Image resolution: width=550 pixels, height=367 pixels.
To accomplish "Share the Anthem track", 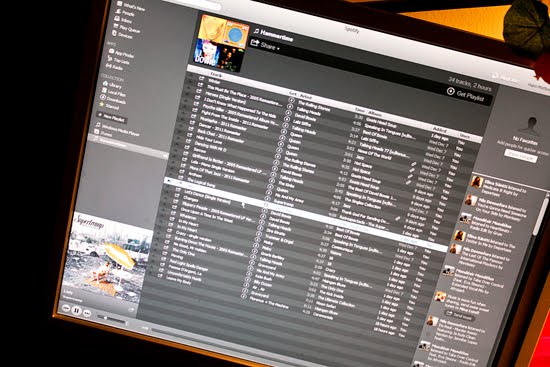I will coord(181,172).
